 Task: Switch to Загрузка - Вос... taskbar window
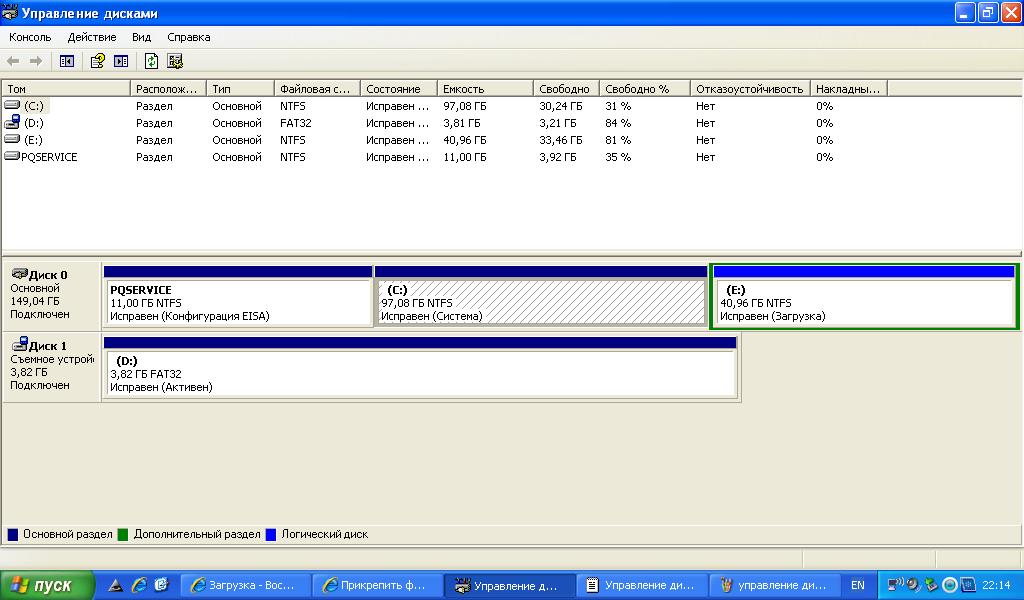coord(245,585)
